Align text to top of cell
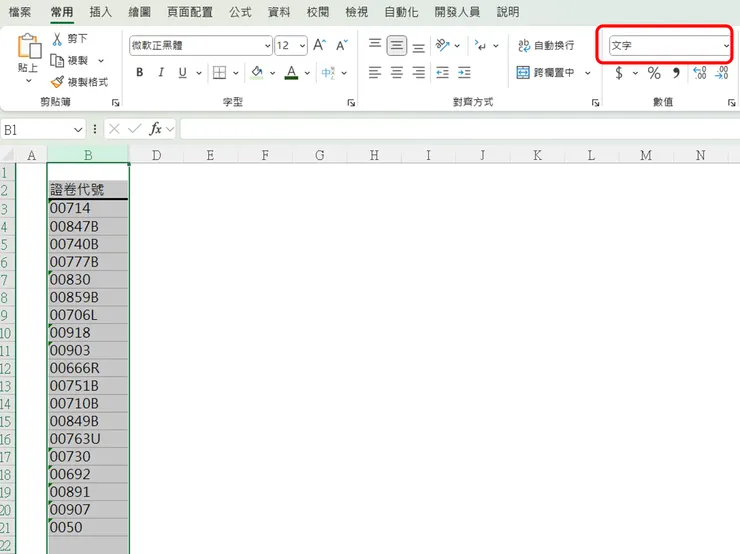The width and height of the screenshot is (740, 554). click(375, 45)
